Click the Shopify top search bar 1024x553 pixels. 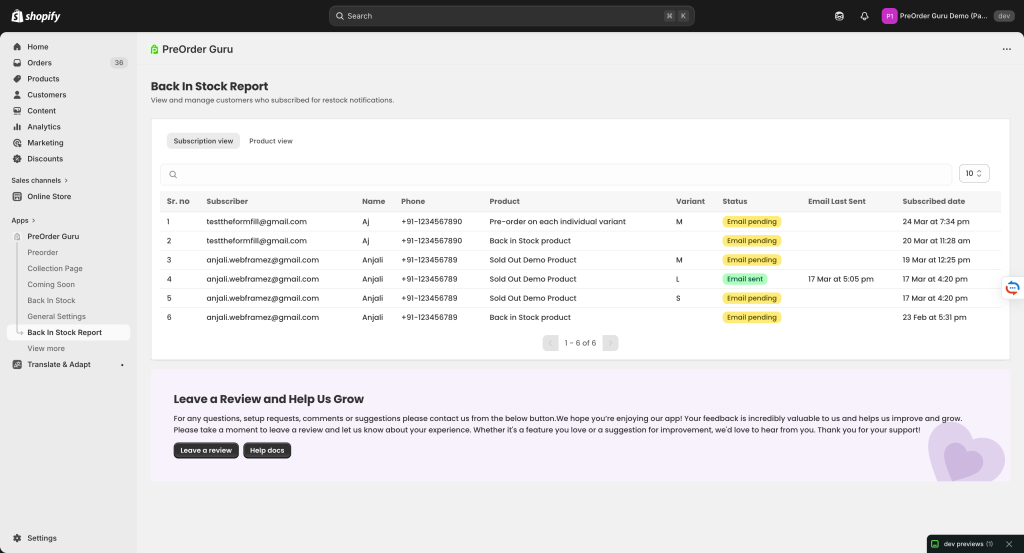click(x=511, y=16)
